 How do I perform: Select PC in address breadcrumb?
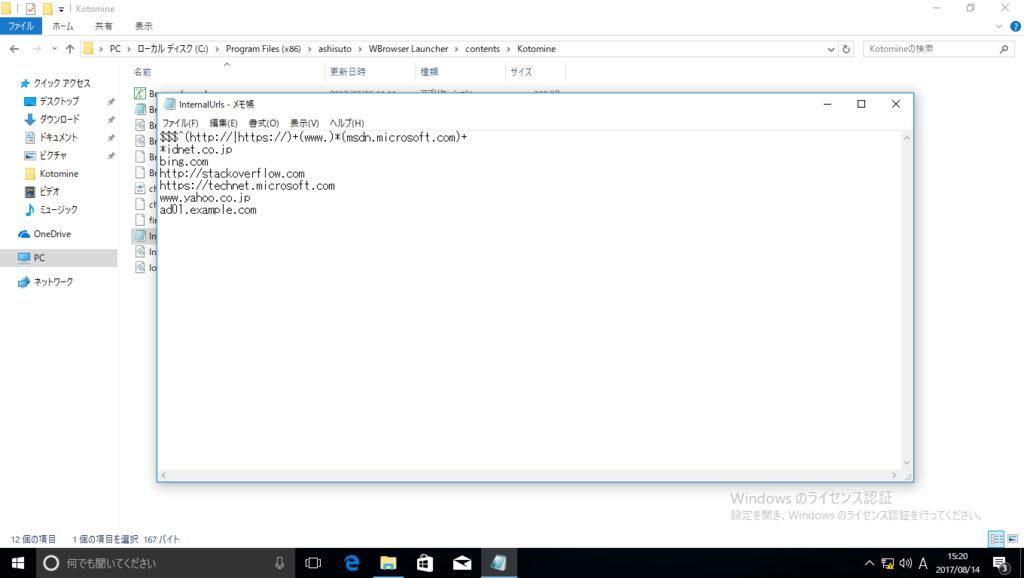115,49
